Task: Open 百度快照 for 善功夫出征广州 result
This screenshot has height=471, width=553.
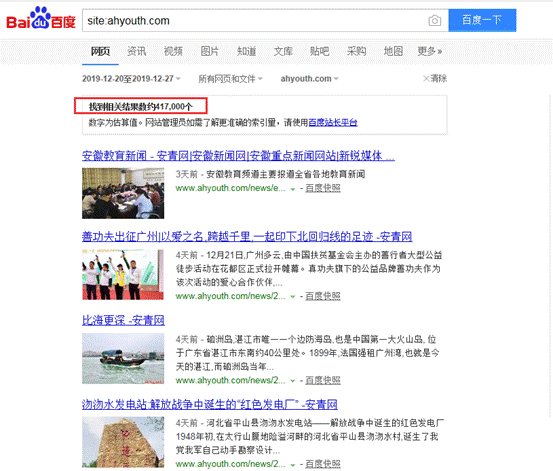Action: tap(323, 296)
